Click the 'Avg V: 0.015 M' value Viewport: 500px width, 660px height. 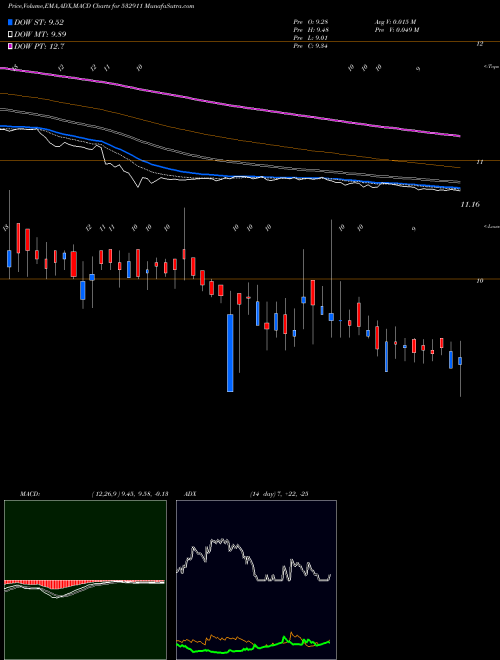point(395,22)
